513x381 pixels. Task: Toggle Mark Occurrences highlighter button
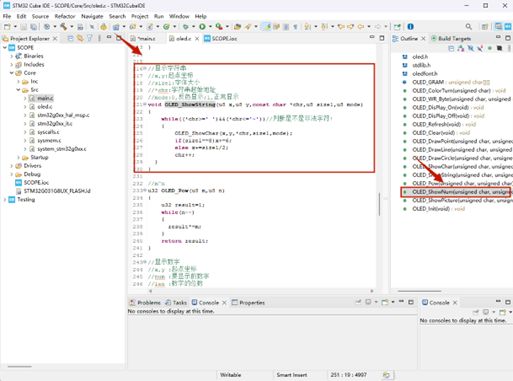click(267, 26)
